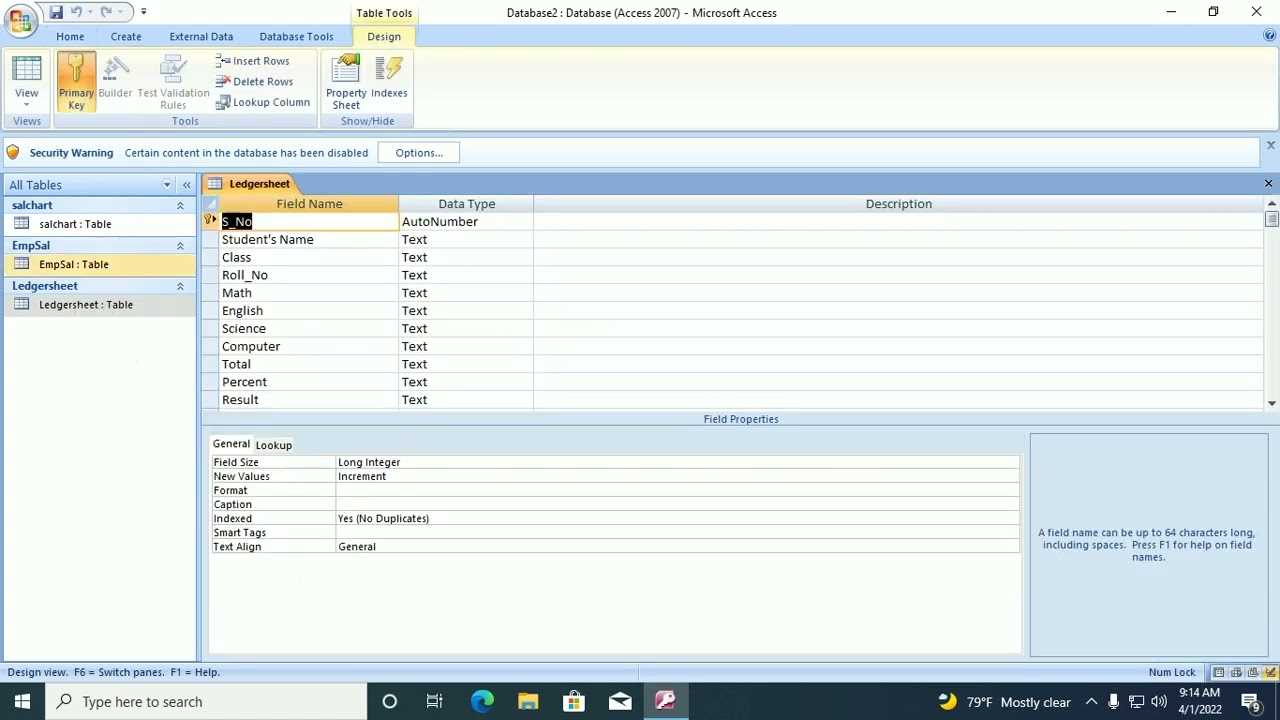Open the Create ribbon tab
1280x720 pixels.
(x=126, y=36)
